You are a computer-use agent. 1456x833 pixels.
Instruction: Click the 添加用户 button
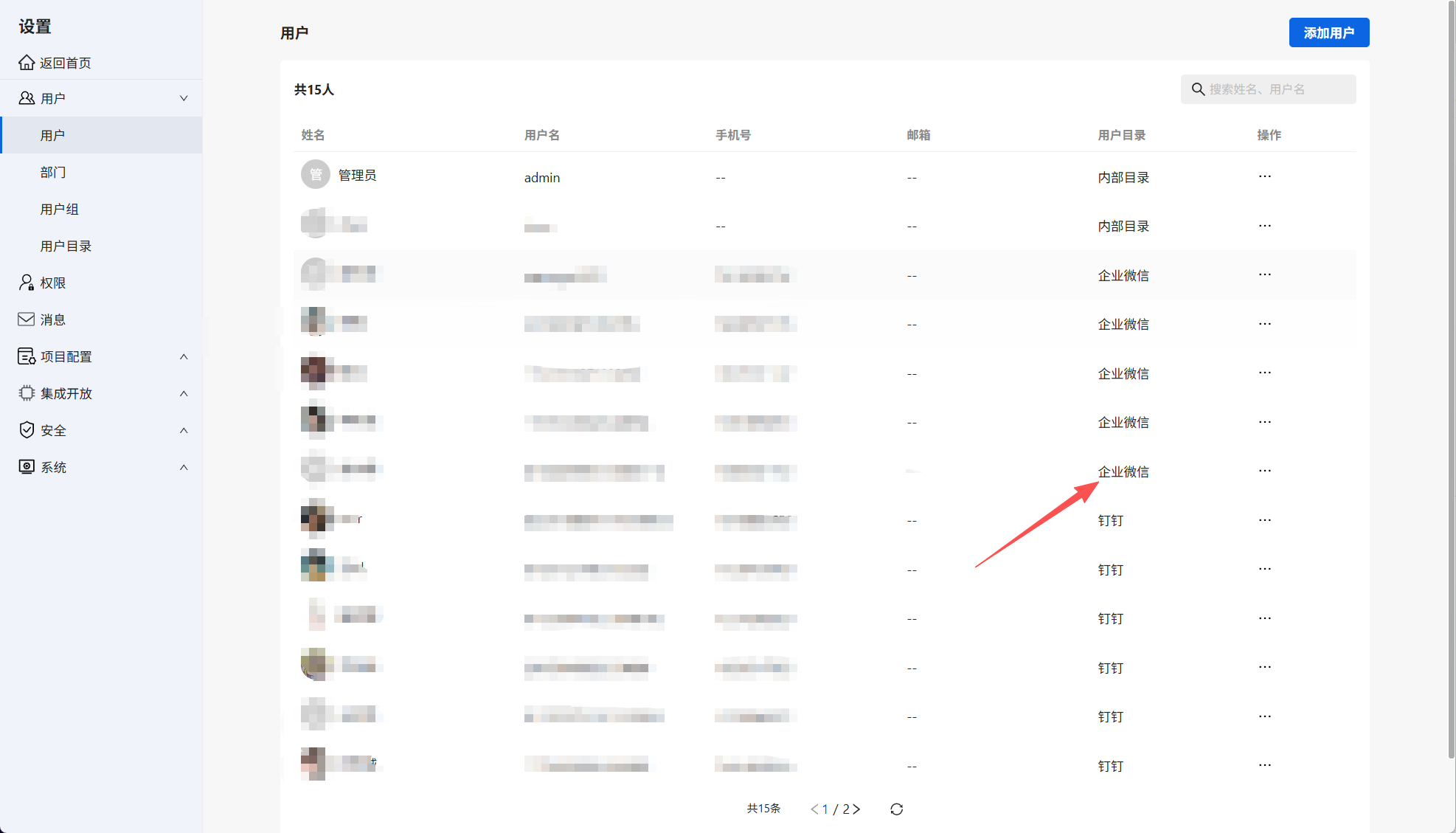pyautogui.click(x=1328, y=32)
